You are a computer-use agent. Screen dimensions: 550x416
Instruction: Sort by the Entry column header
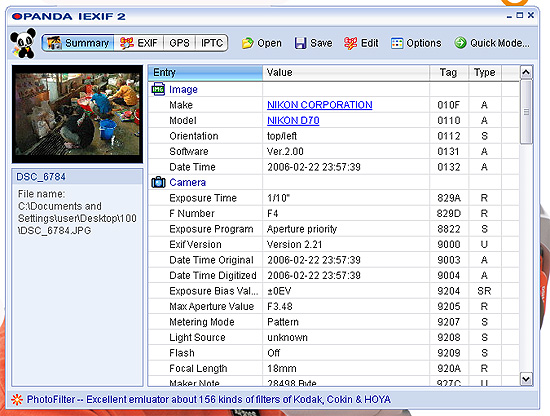(205, 73)
